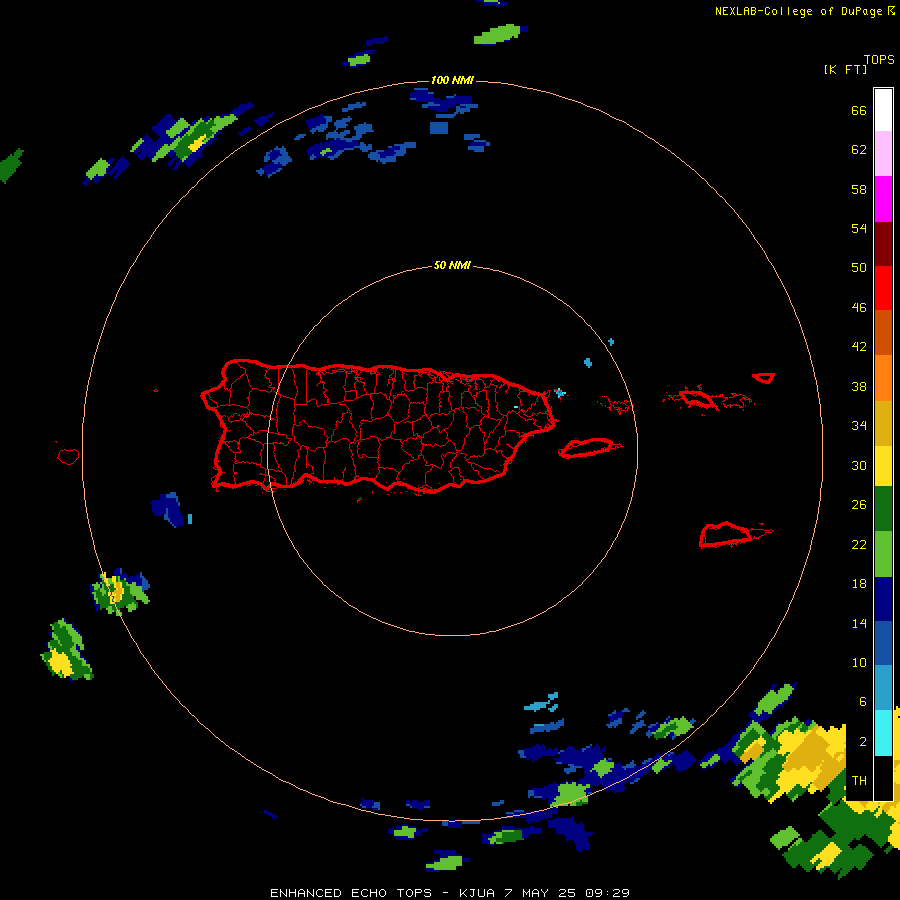Click the NEXLAB-College of DuPage credit text

[804, 11]
